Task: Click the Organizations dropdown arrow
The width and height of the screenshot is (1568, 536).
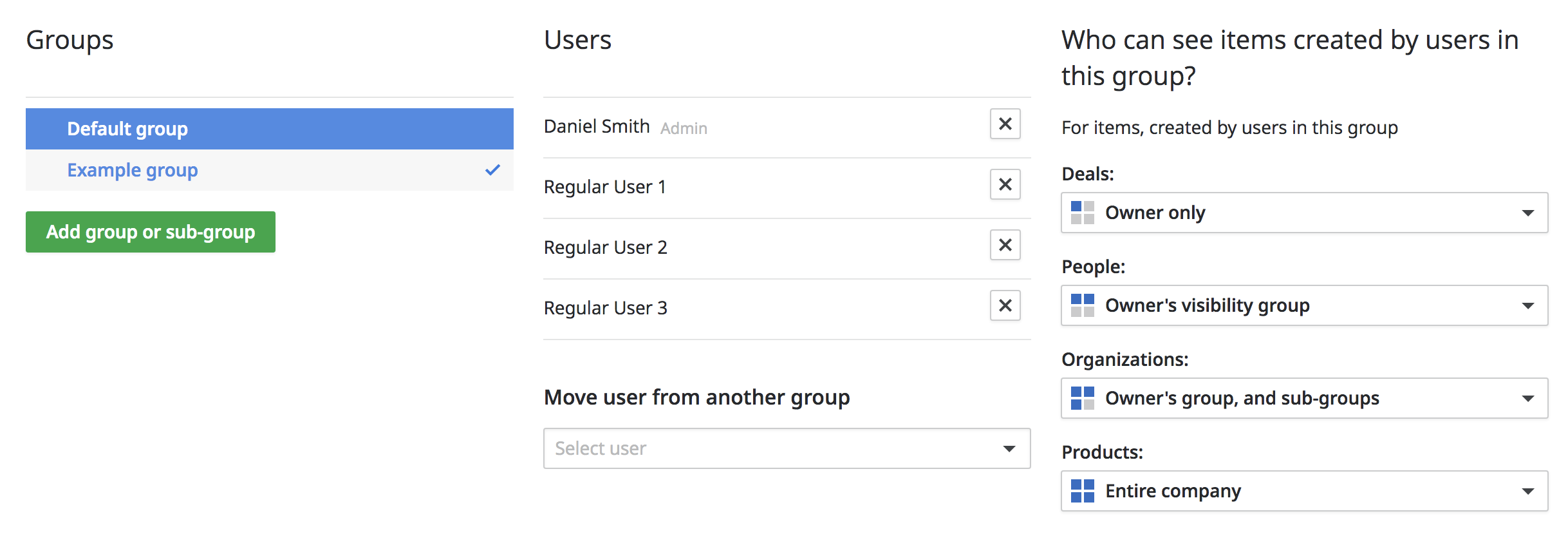Action: coord(1527,399)
